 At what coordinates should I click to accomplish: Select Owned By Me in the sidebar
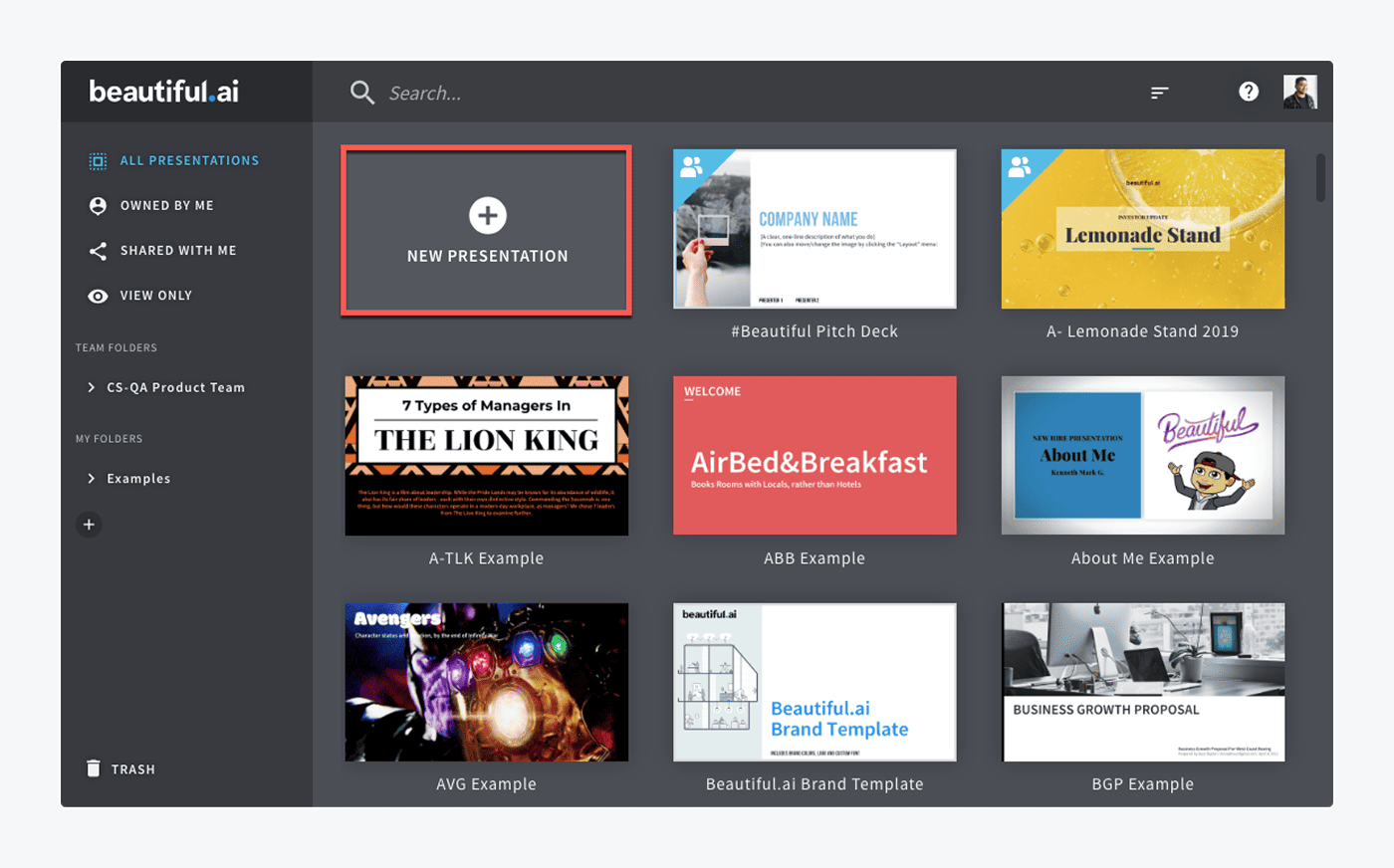(167, 206)
